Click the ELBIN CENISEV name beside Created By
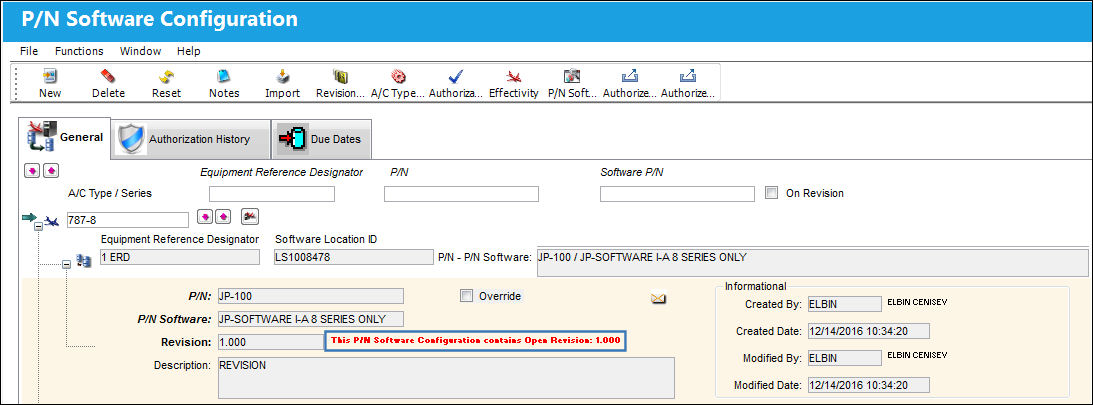The image size is (1093, 405). 917,302
